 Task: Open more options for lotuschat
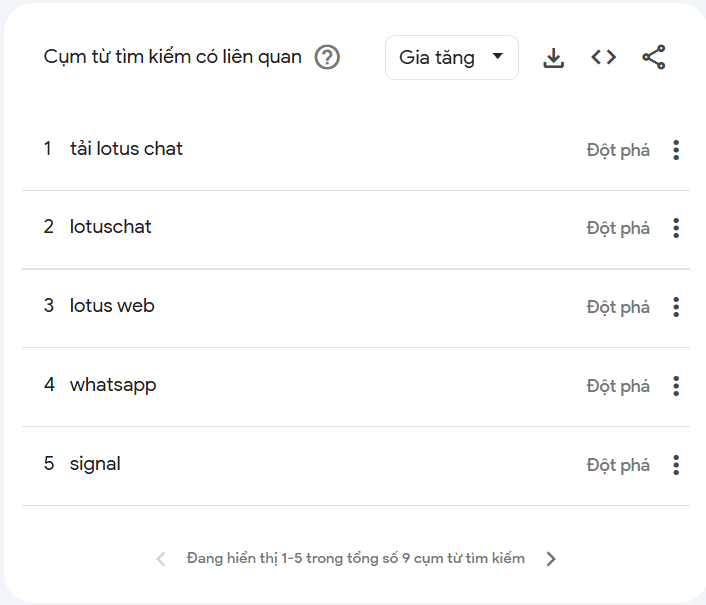tap(676, 228)
